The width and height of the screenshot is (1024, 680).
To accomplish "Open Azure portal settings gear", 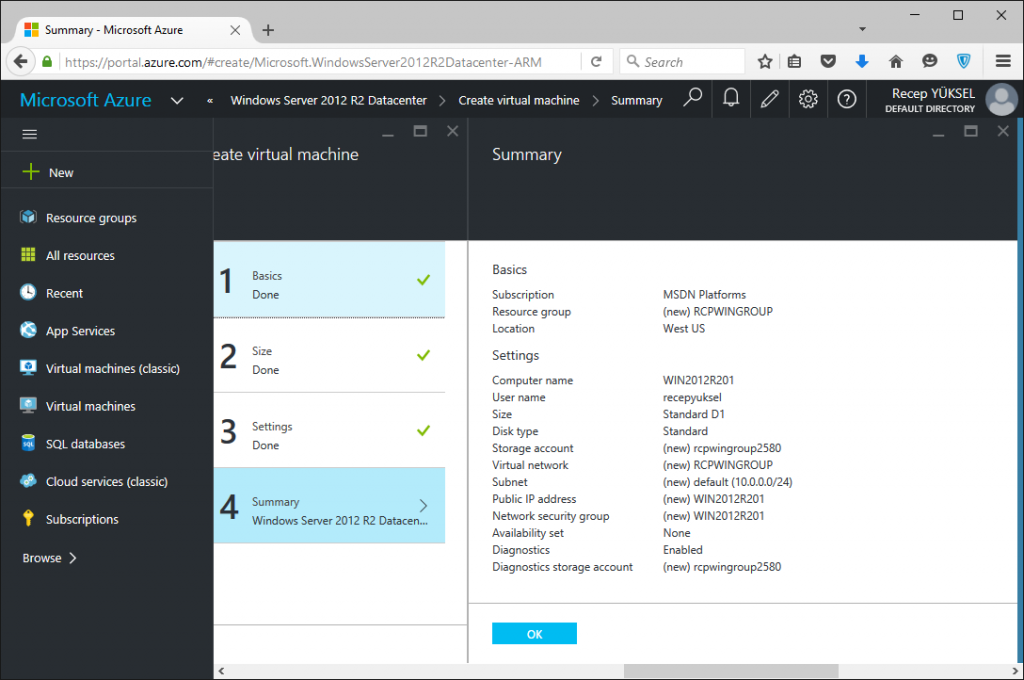I will click(808, 99).
